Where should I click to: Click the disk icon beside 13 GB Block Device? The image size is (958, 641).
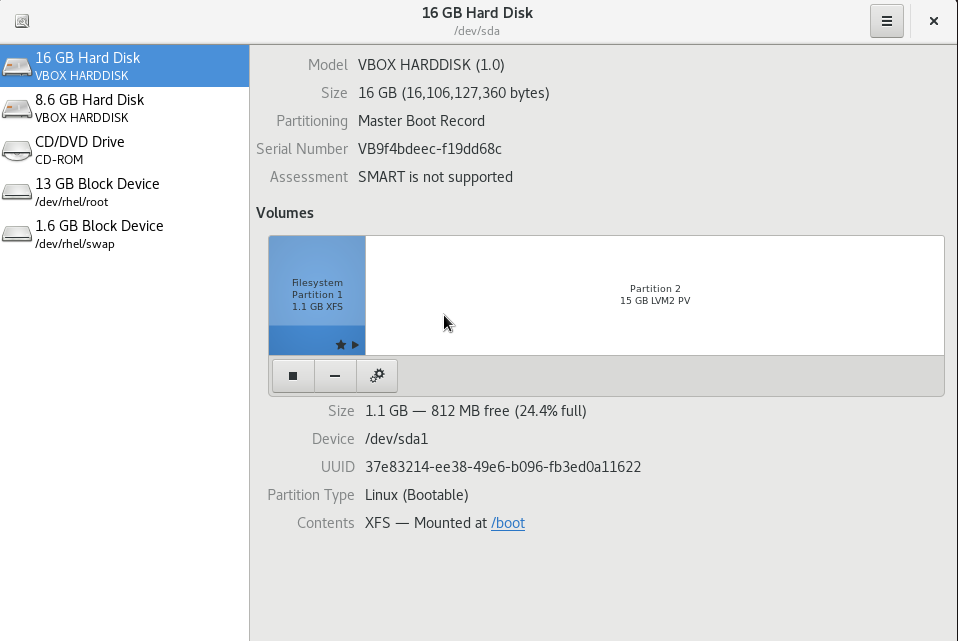pos(15,191)
